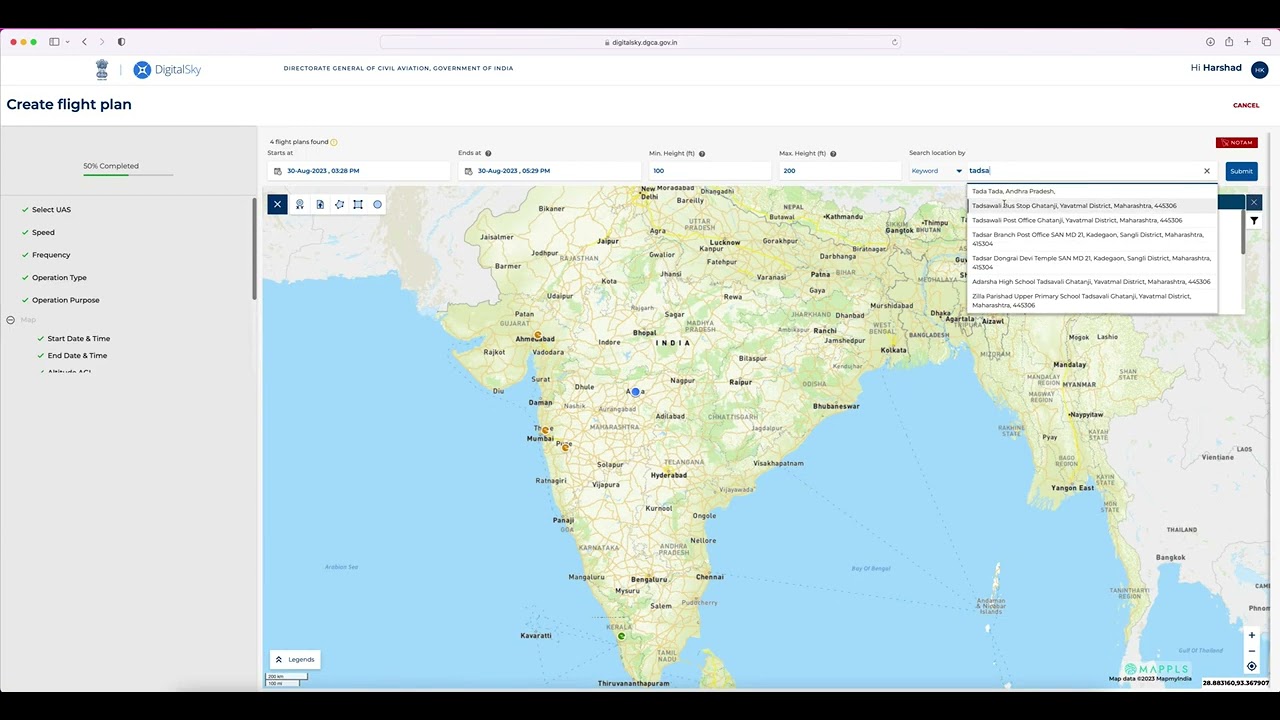Select Tadsawali Bus Stop Ghatanji suggestion
The image size is (1280, 720).
1092,206
